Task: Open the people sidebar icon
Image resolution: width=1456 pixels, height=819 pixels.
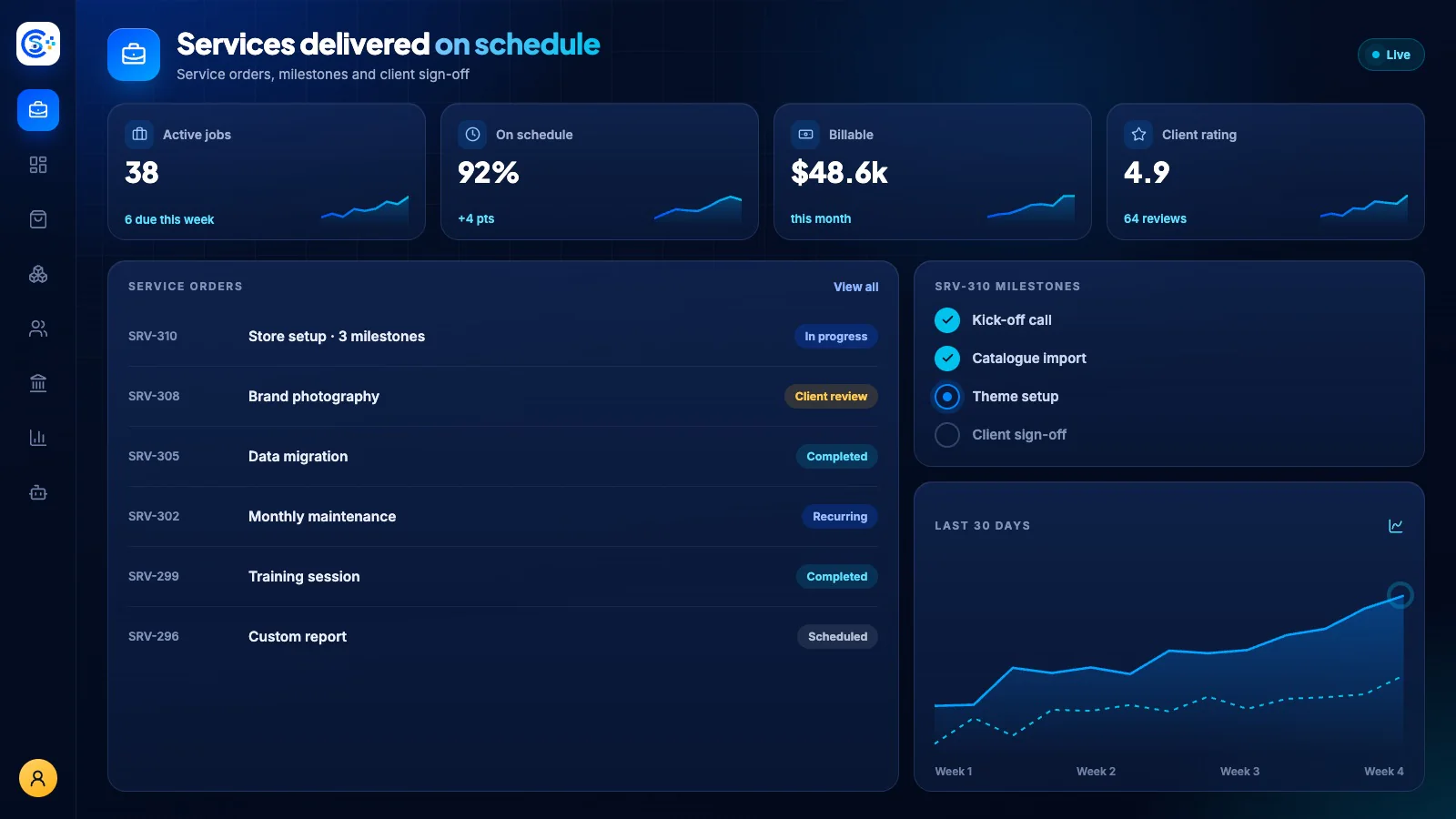Action: point(38,329)
